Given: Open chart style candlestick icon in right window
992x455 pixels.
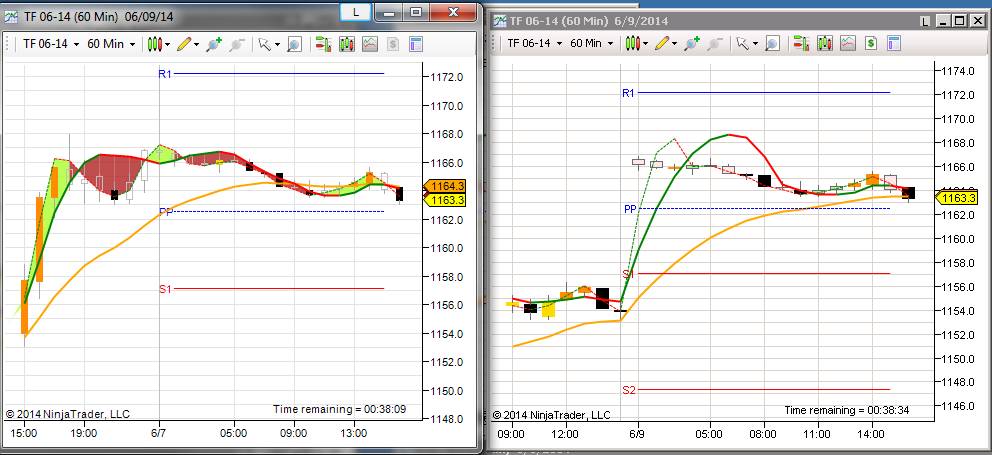Looking at the screenshot, I should coord(632,43).
